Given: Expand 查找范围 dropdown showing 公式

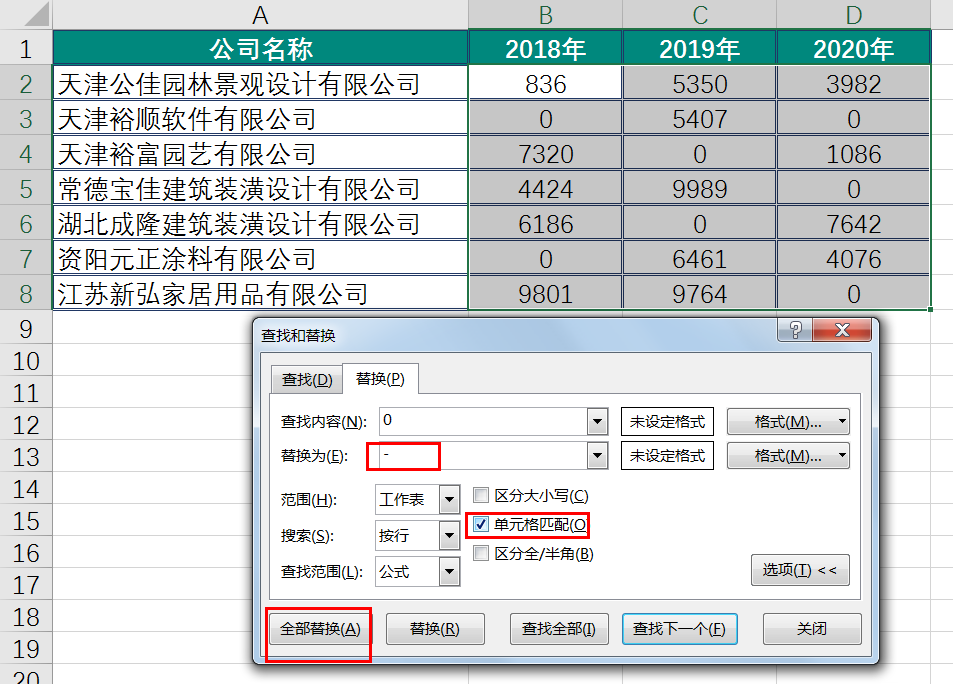Looking at the screenshot, I should click(449, 572).
